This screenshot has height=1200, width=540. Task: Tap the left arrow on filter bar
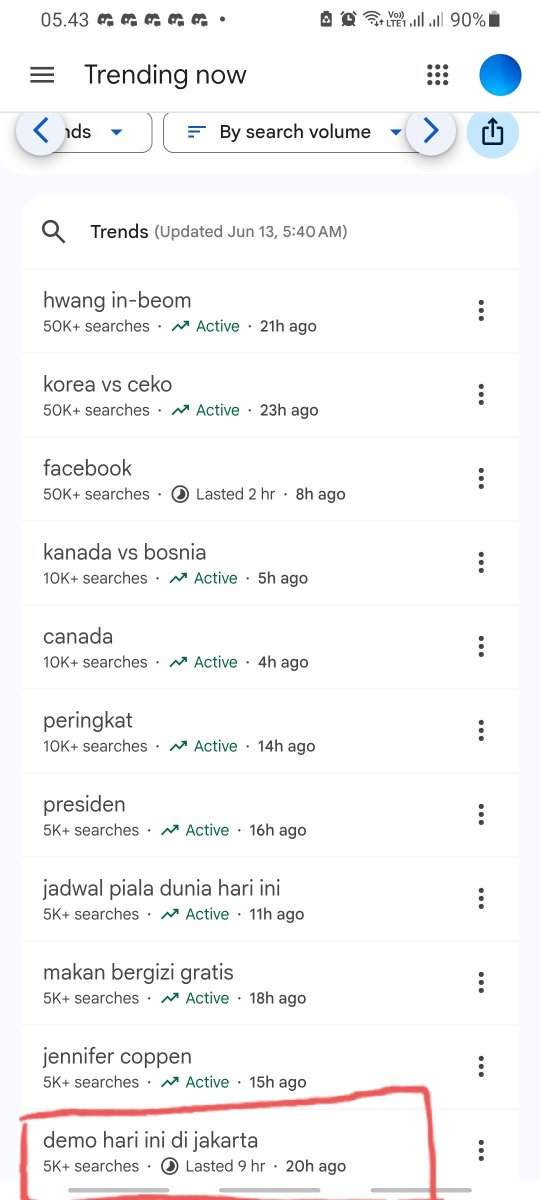(x=41, y=131)
